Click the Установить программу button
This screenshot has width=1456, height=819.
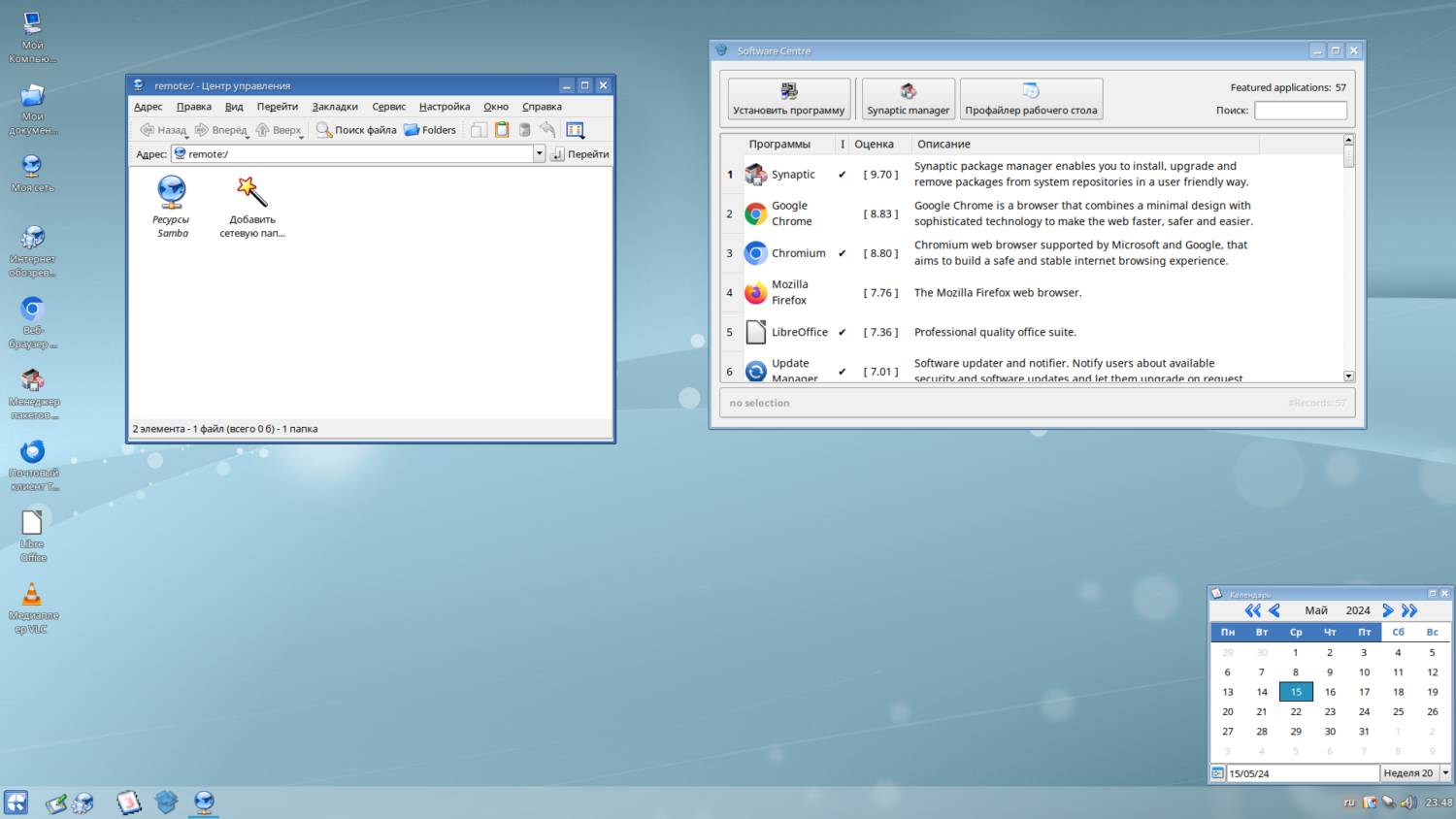[788, 99]
